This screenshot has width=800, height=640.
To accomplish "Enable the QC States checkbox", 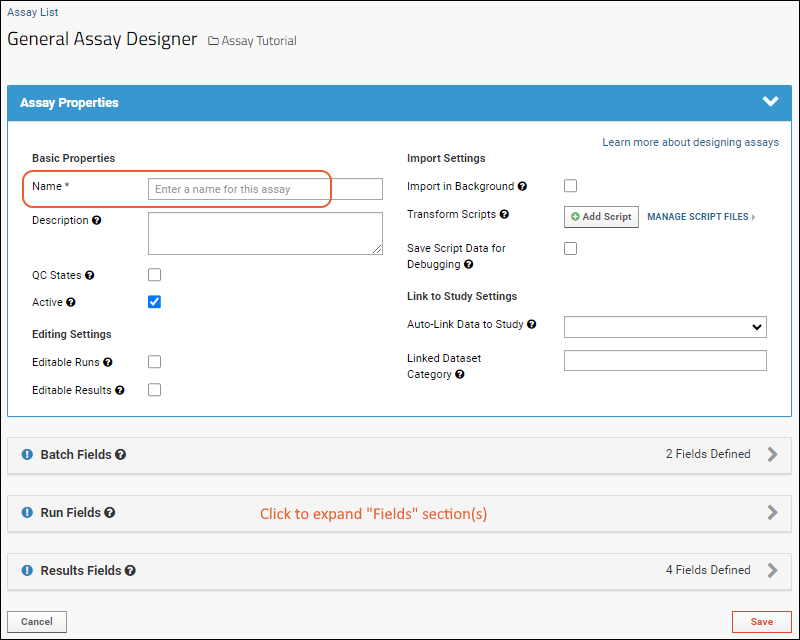I will coord(155,275).
